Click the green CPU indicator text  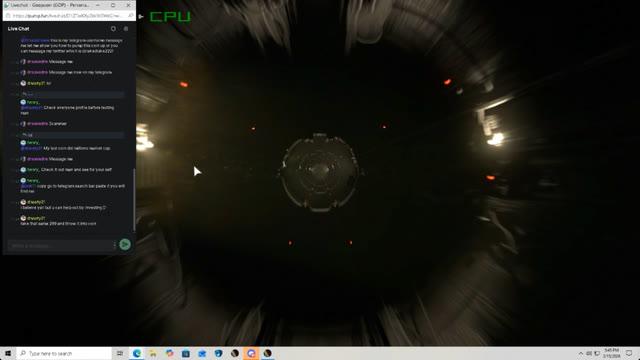point(170,17)
